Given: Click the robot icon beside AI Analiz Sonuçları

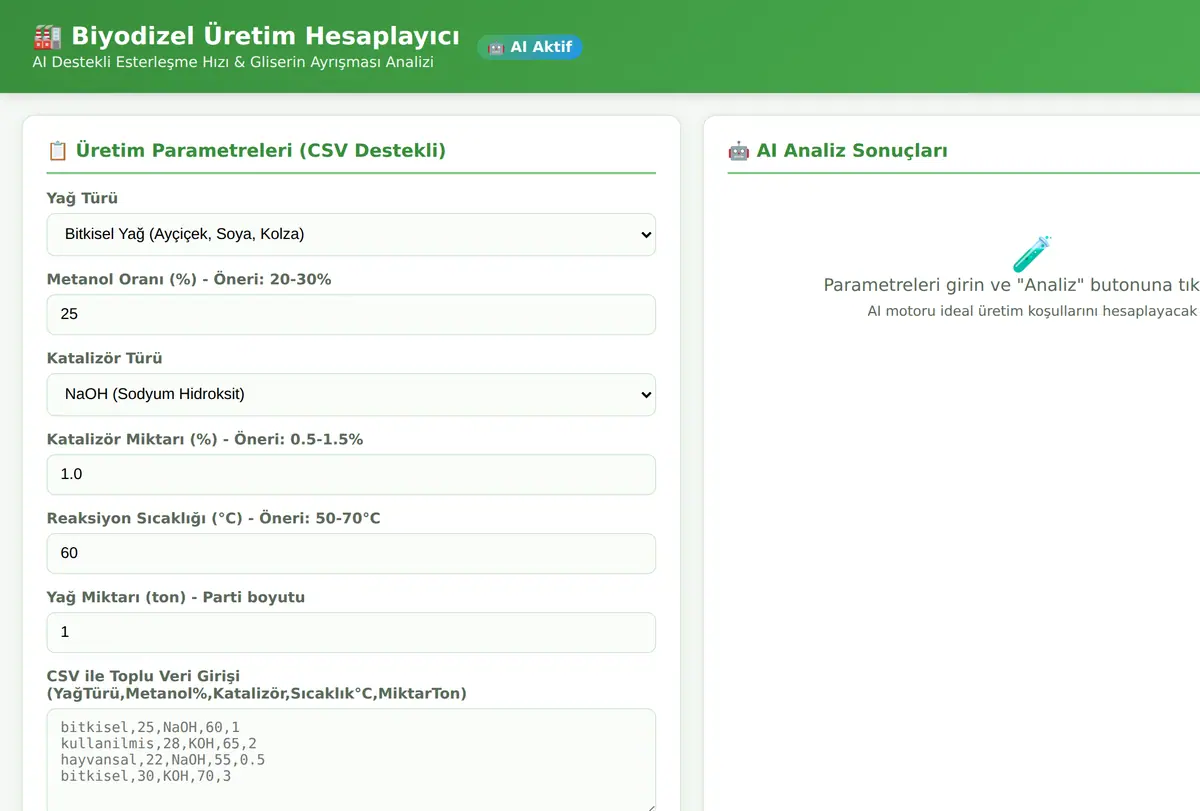Looking at the screenshot, I should pos(738,151).
